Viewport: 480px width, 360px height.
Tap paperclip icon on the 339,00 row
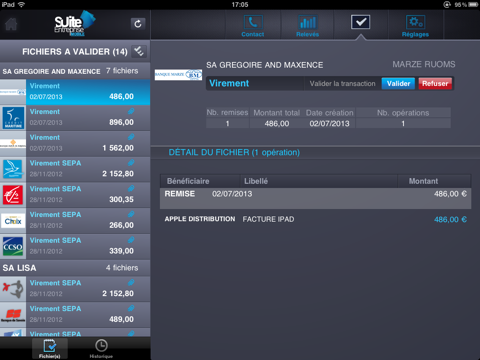[x=131, y=240]
